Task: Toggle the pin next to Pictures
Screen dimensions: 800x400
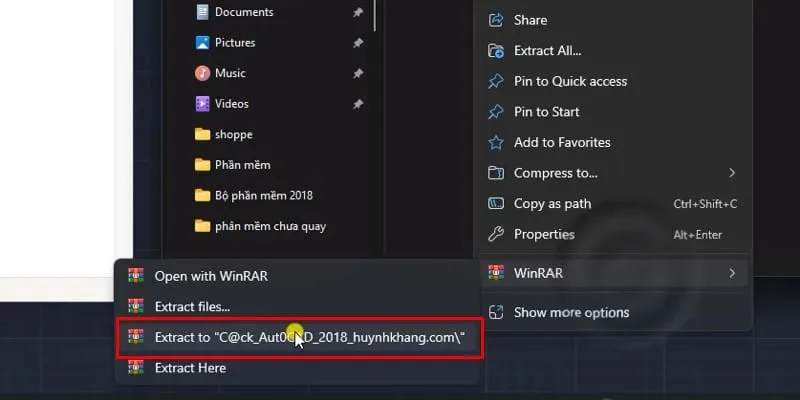Action: click(358, 43)
